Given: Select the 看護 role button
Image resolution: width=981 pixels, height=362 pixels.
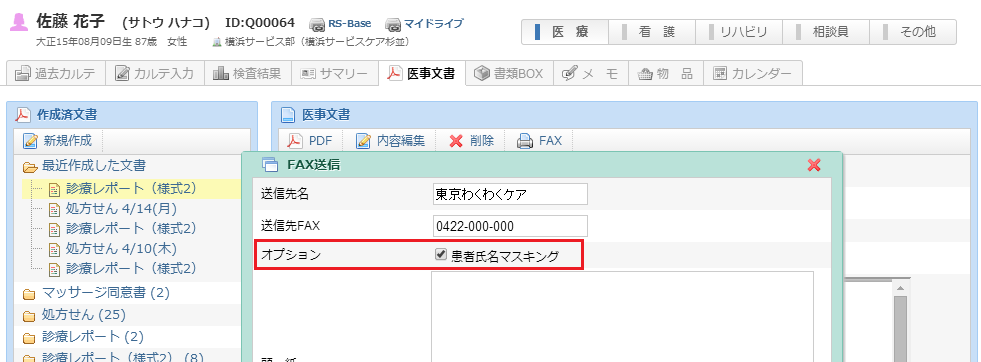Looking at the screenshot, I should point(652,32).
